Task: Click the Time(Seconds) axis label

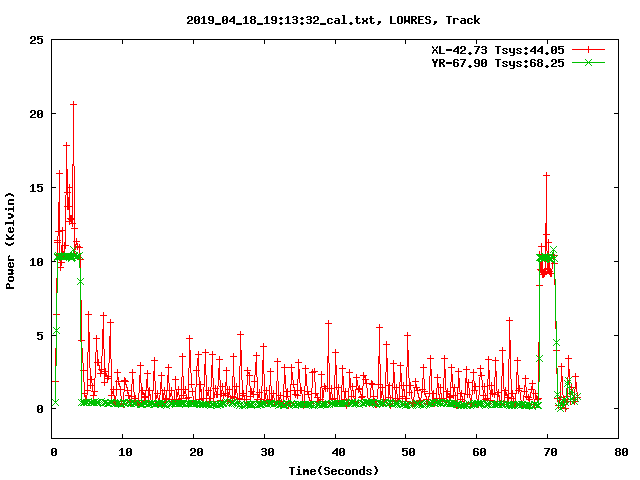Action: 333,471
